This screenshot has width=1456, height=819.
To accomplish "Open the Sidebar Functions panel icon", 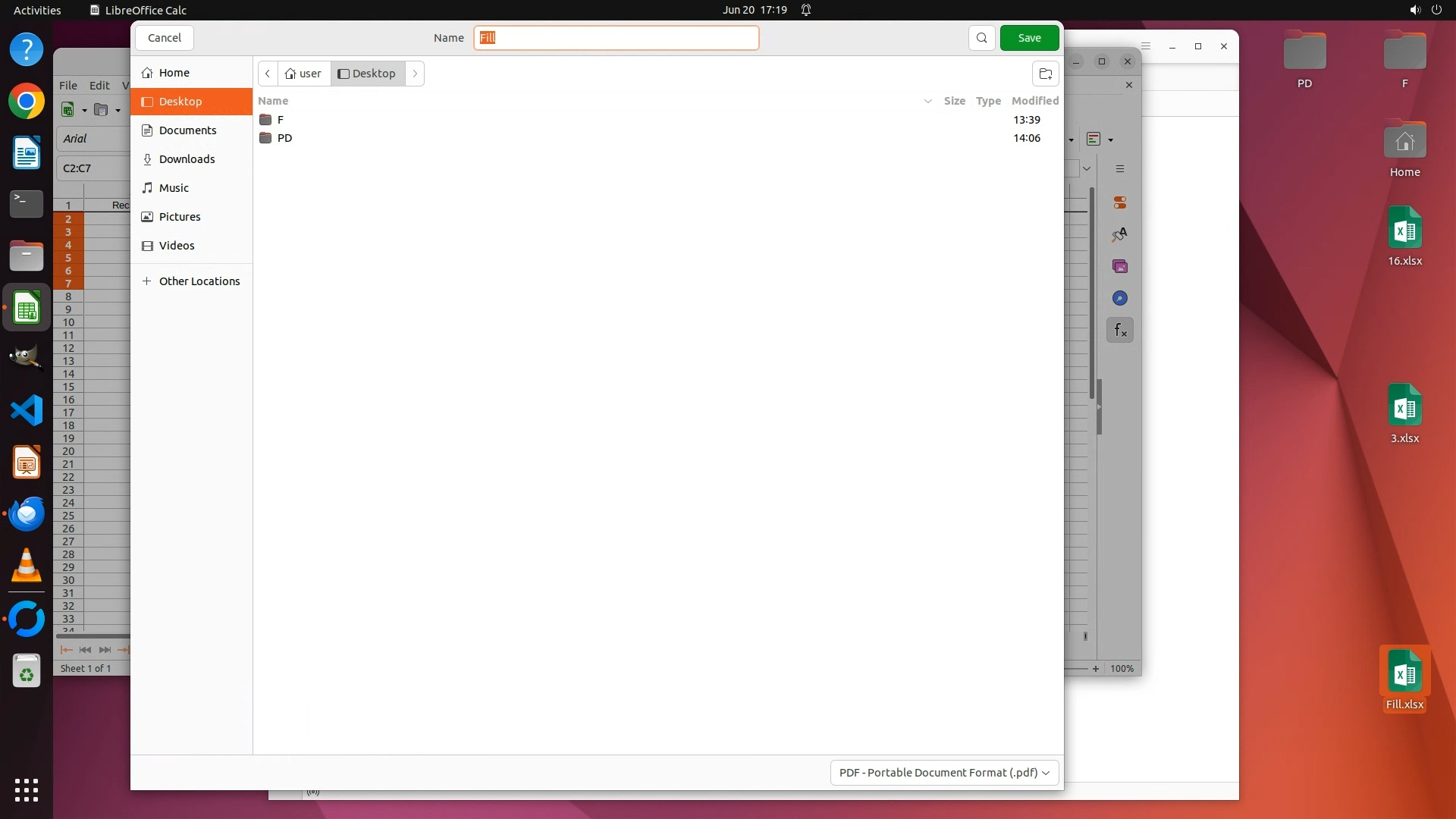I will [x=1119, y=331].
